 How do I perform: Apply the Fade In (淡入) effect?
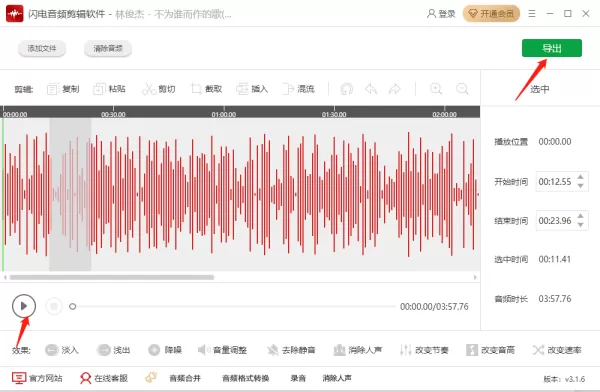coord(62,350)
